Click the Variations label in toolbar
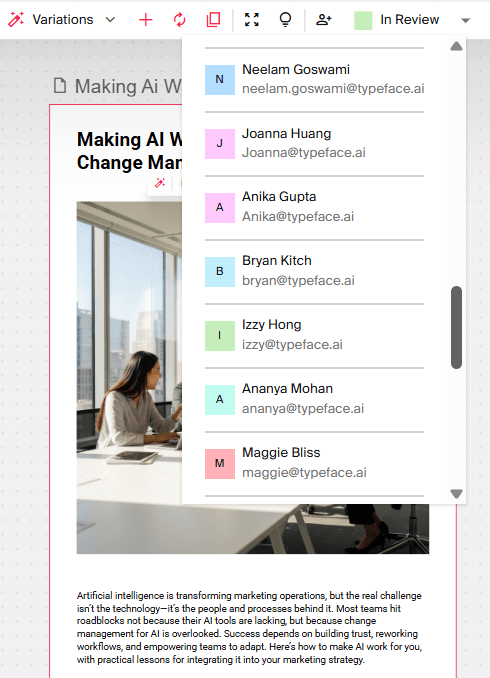This screenshot has width=490, height=678. click(63, 19)
